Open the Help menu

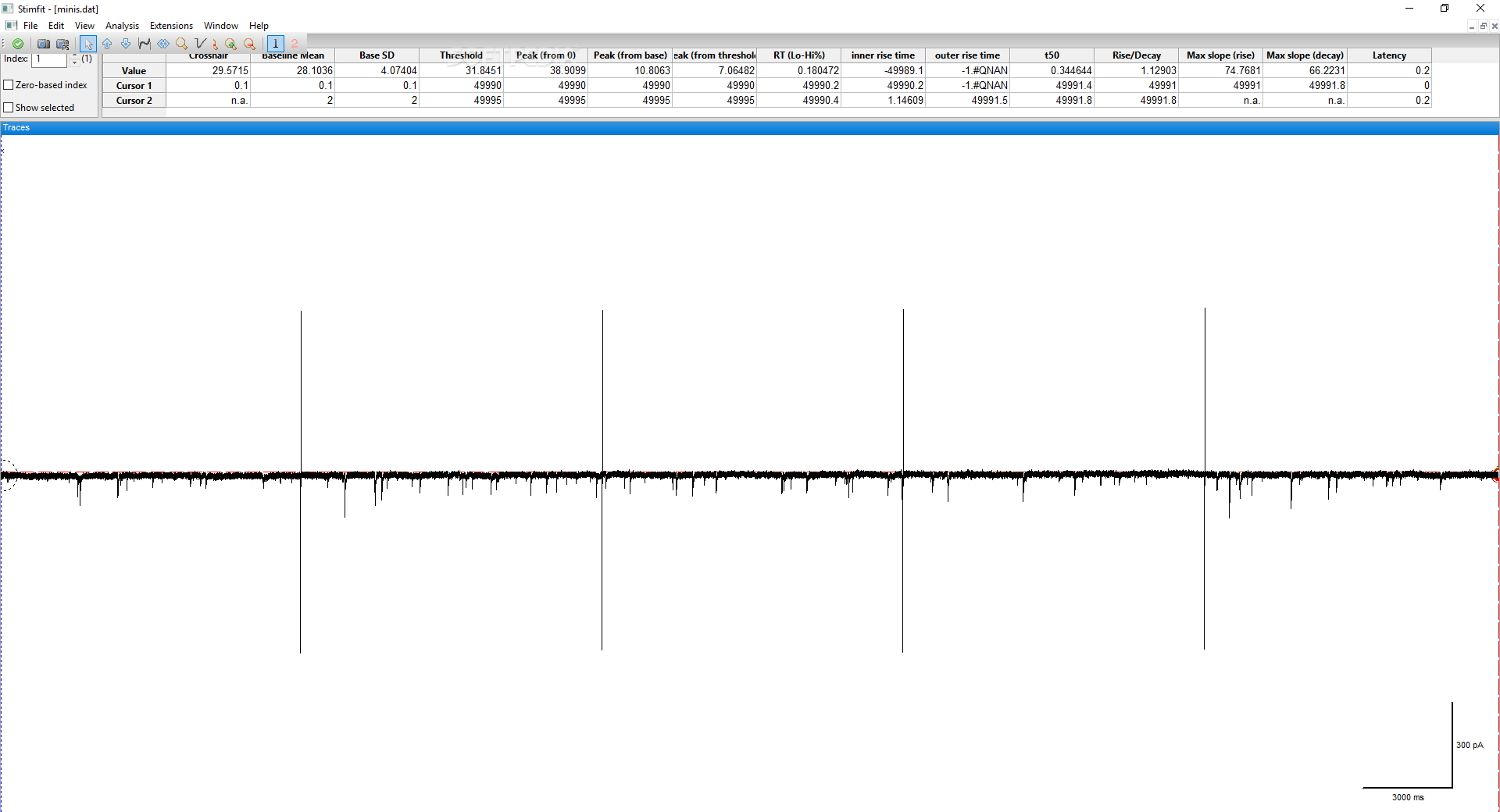[x=259, y=26]
